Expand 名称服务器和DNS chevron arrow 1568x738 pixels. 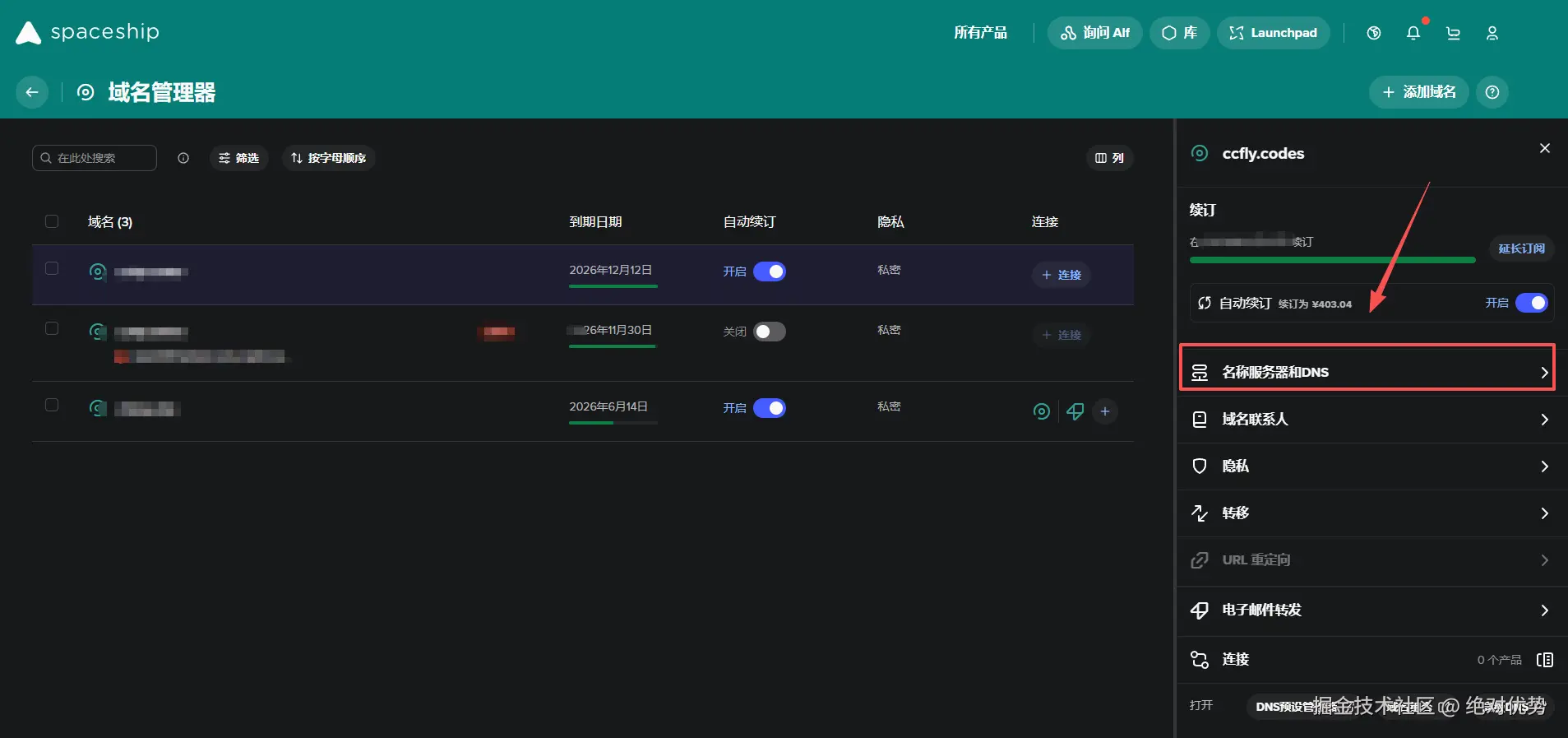point(1544,373)
